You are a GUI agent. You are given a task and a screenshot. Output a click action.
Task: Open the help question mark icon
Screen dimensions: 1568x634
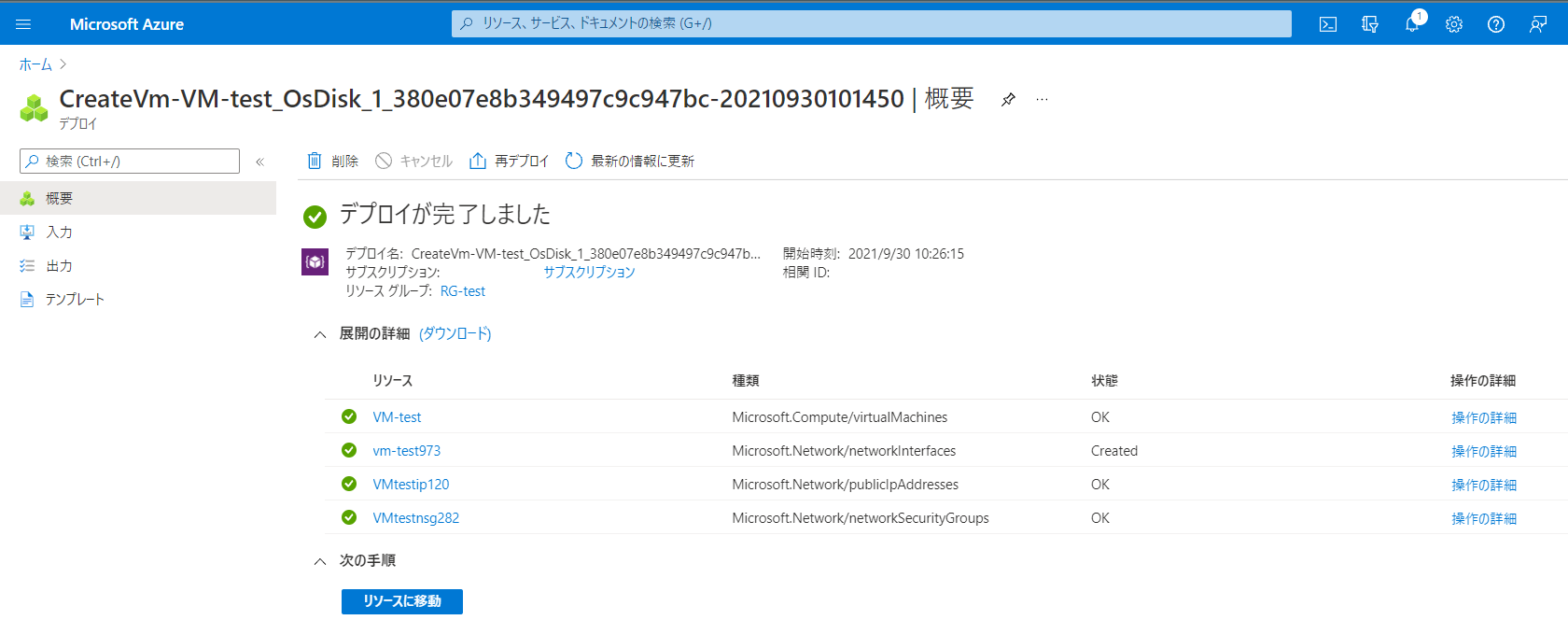(x=1496, y=24)
